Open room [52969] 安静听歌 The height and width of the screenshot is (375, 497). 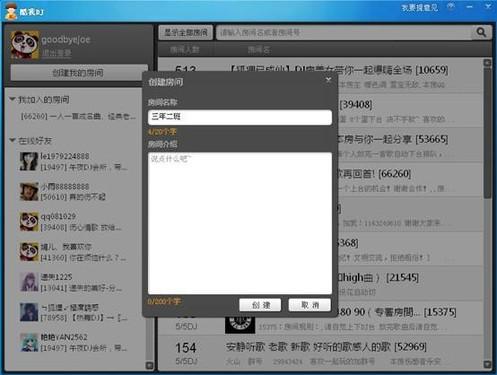(x=321, y=352)
